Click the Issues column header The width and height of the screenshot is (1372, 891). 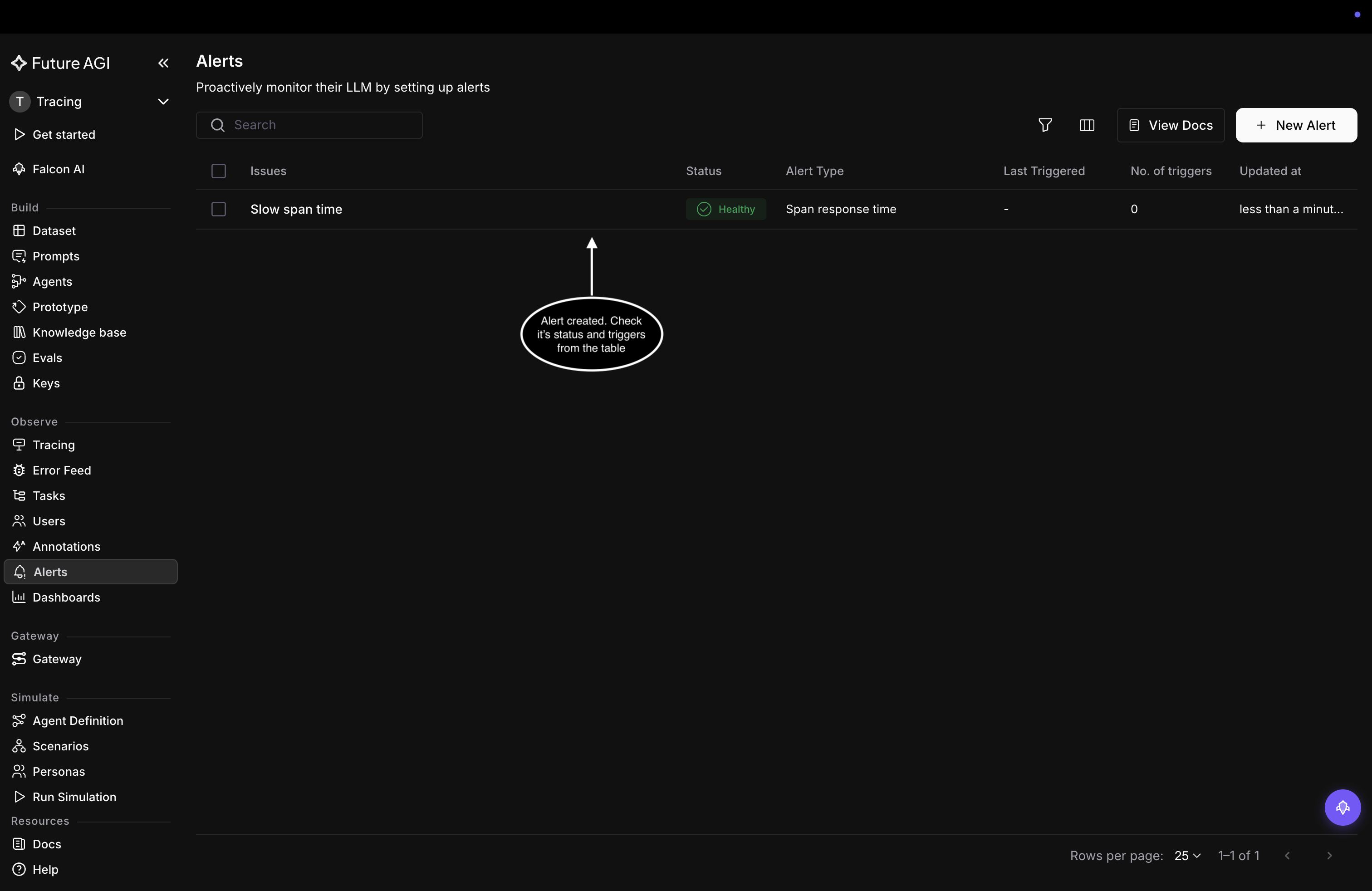click(268, 171)
